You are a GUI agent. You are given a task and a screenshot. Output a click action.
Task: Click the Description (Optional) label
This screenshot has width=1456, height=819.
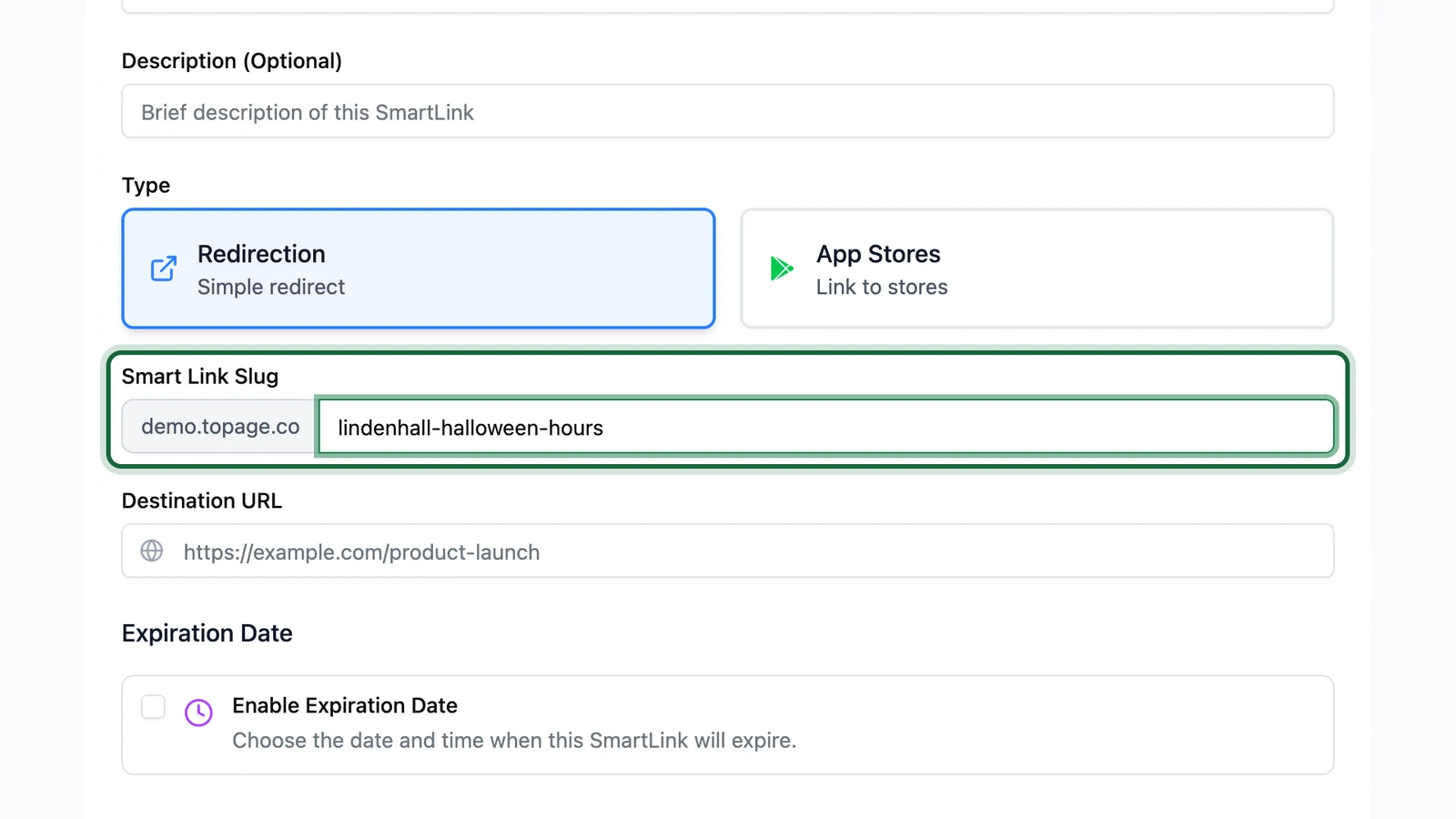(x=232, y=61)
